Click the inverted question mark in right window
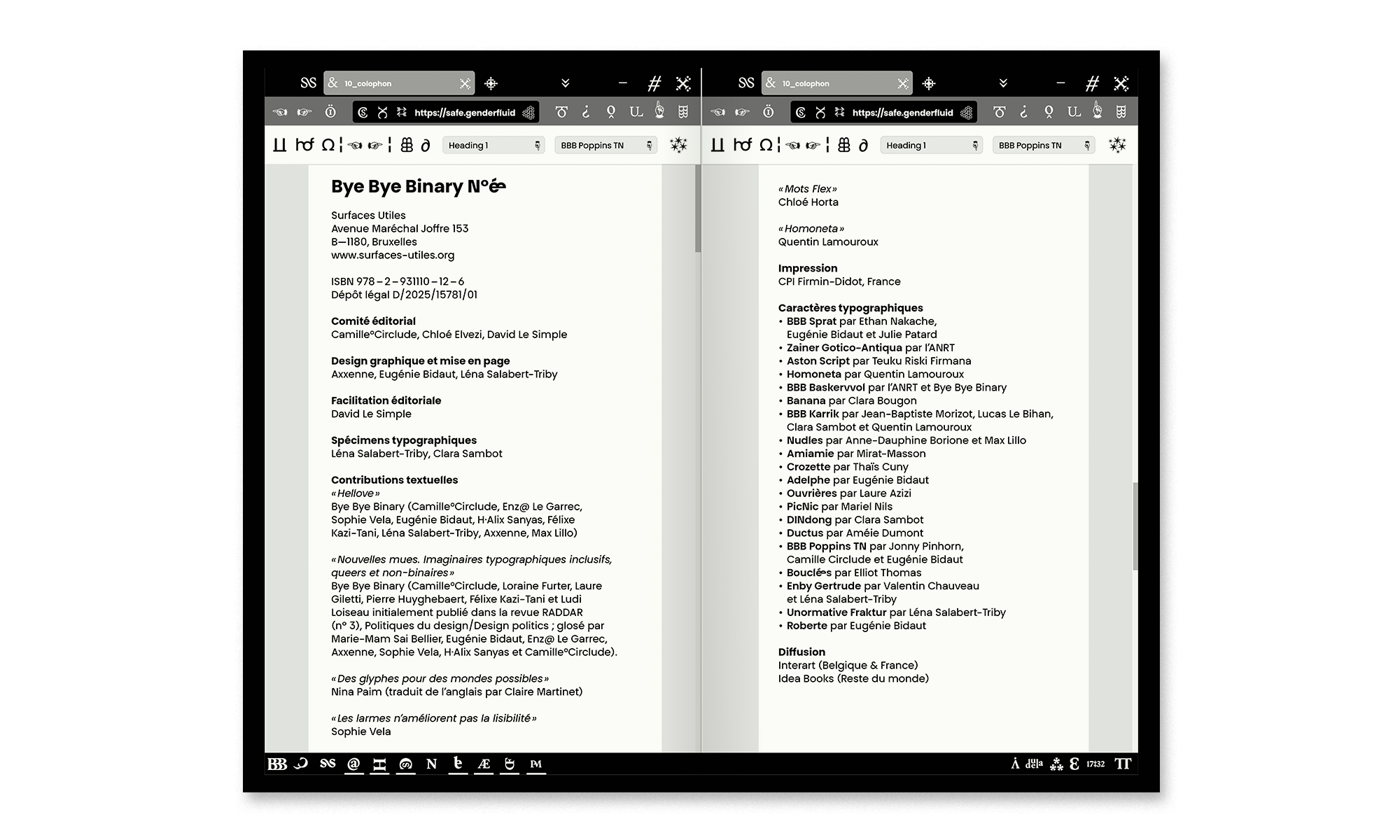The height and width of the screenshot is (840, 1400). click(1023, 112)
